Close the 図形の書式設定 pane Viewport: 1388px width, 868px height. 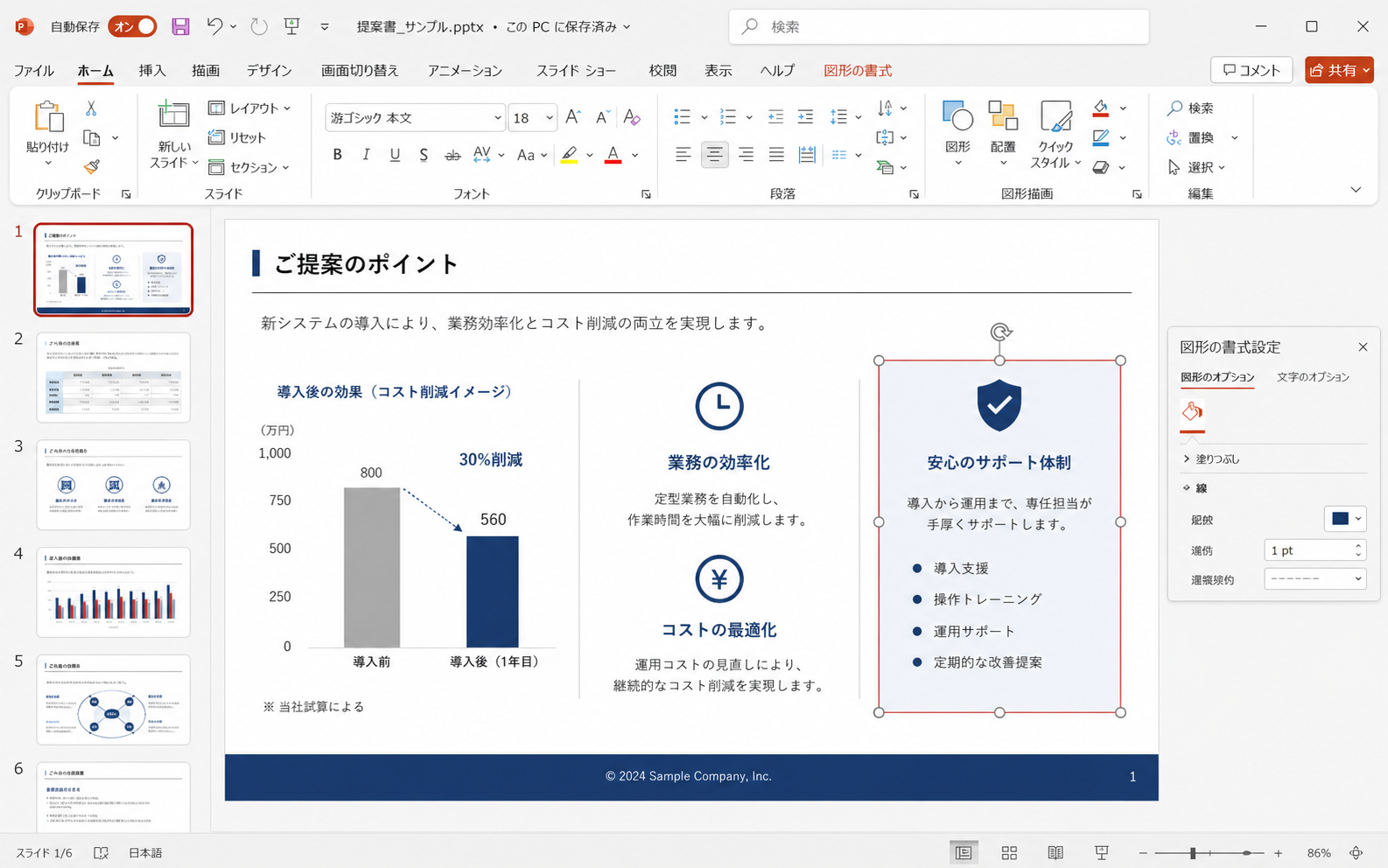pos(1363,347)
